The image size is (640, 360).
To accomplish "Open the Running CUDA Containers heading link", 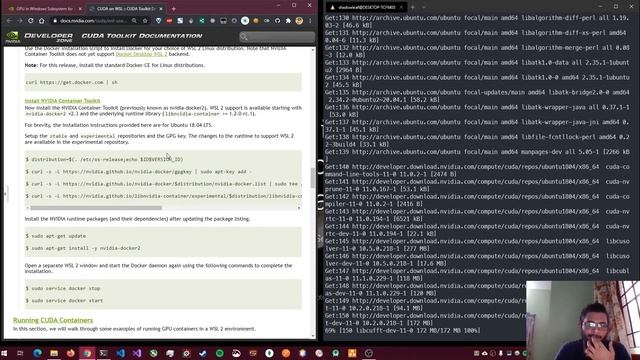I will coord(53,320).
